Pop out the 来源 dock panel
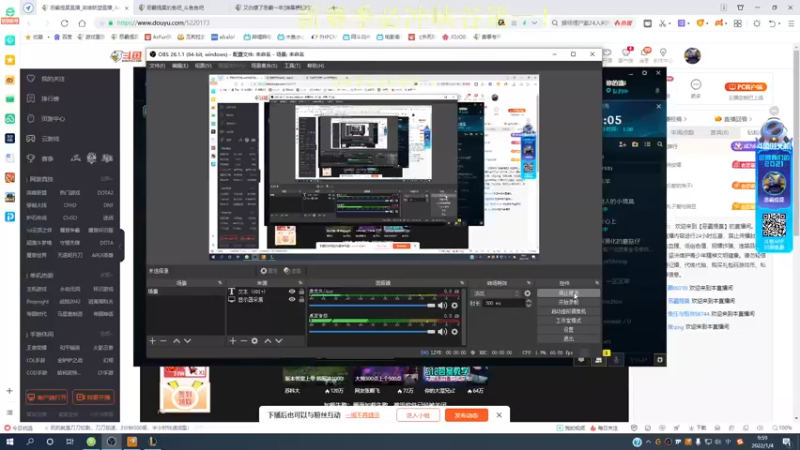 coord(300,283)
